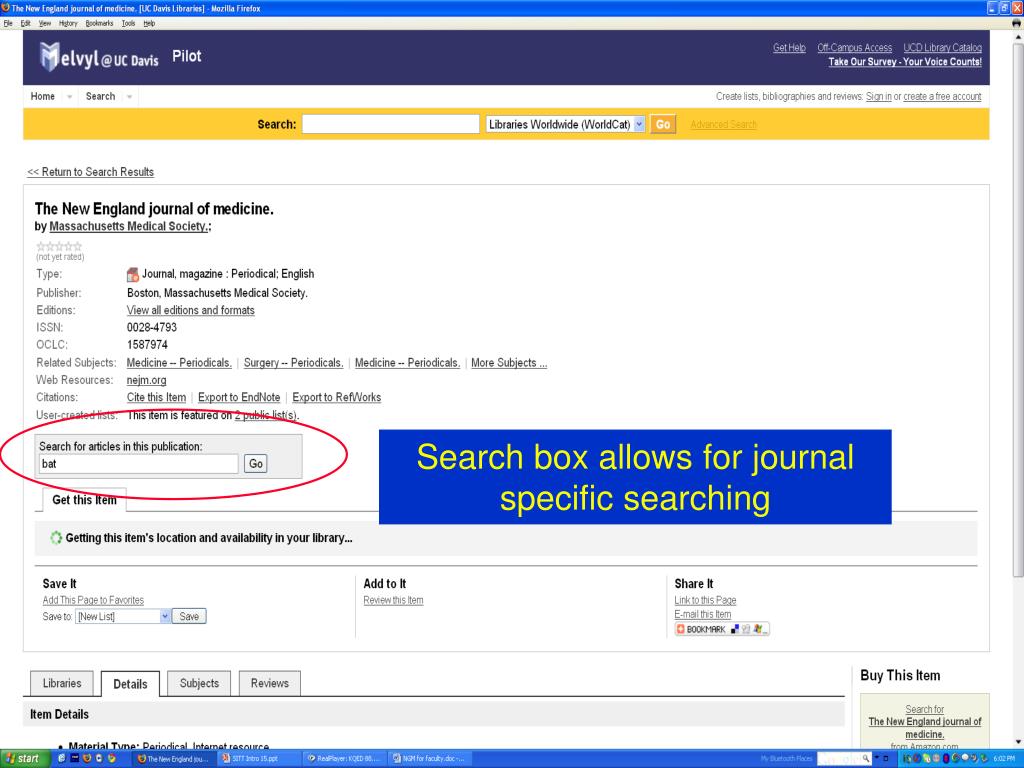
Task: Open the Tools menu
Action: click(x=129, y=23)
